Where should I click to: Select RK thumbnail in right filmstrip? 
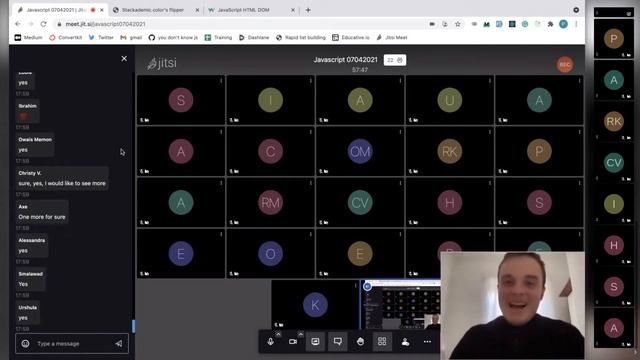pos(613,121)
